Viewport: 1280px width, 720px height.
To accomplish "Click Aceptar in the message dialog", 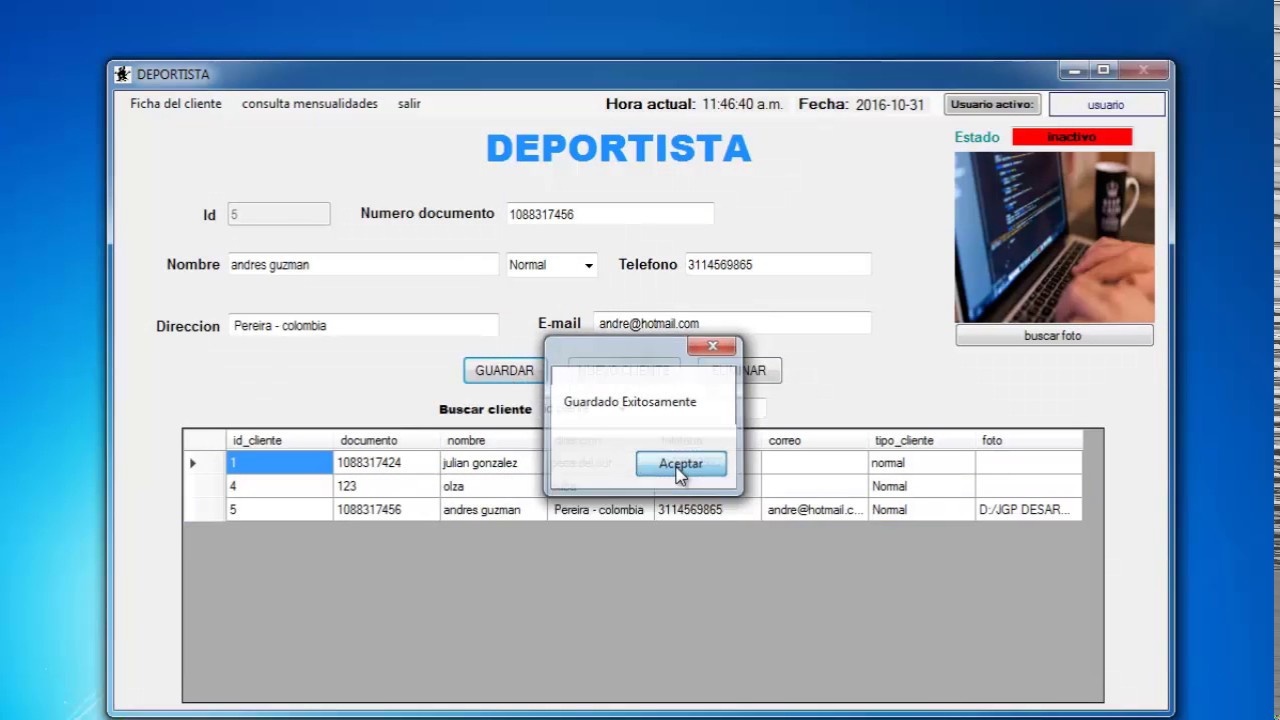I will click(x=681, y=464).
